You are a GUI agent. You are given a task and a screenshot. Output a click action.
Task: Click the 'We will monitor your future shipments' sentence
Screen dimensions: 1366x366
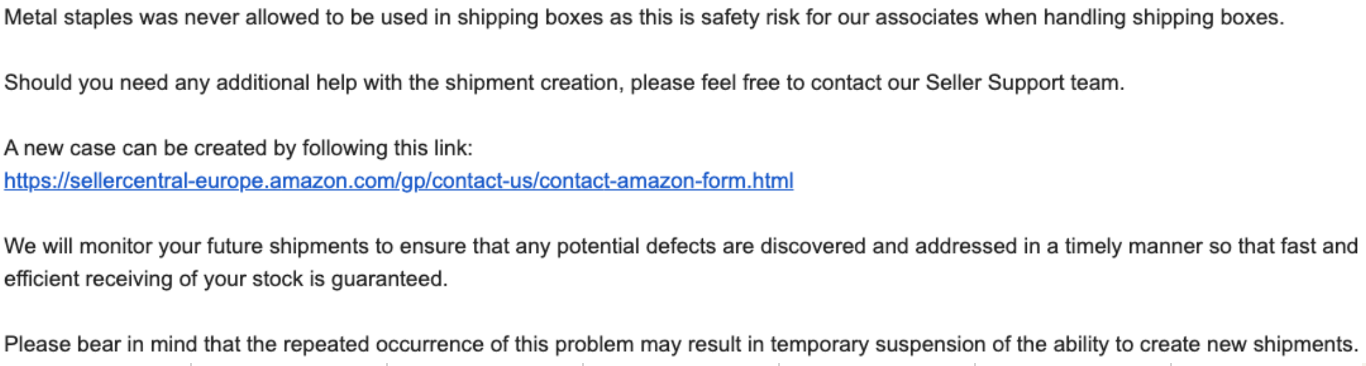pyautogui.click(x=681, y=262)
